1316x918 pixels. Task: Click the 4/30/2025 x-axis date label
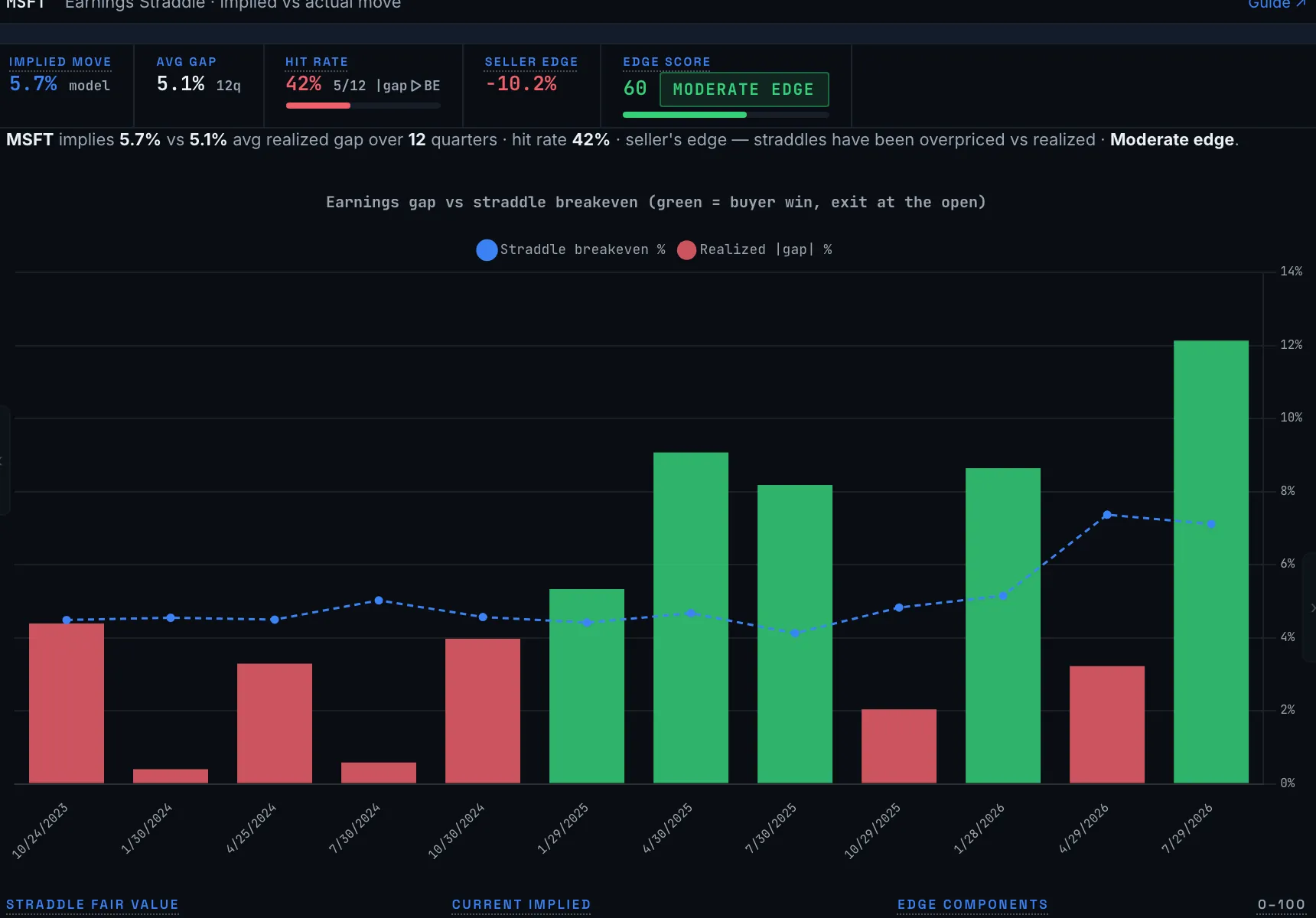point(667,828)
